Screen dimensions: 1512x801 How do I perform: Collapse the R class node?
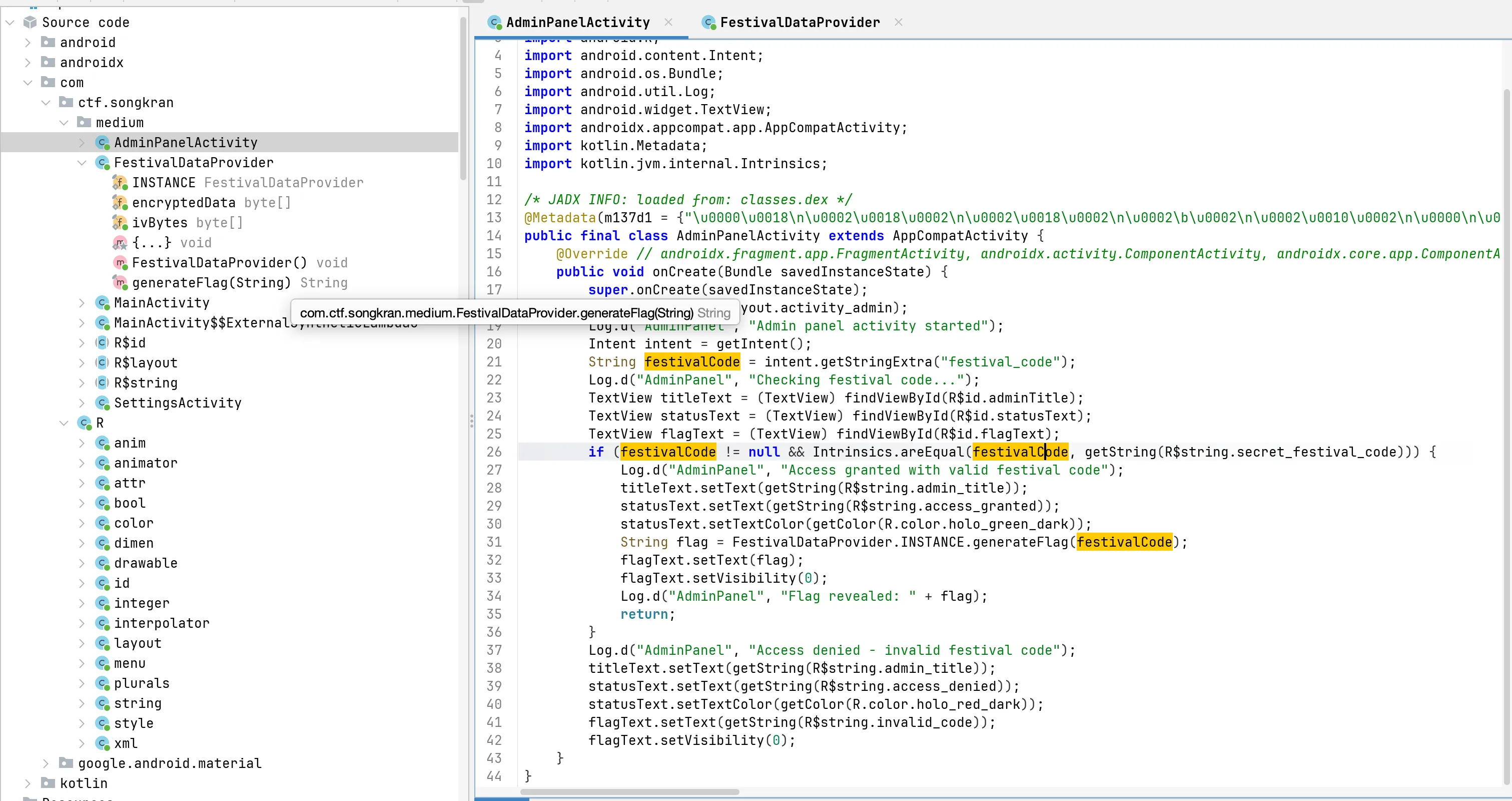point(64,423)
